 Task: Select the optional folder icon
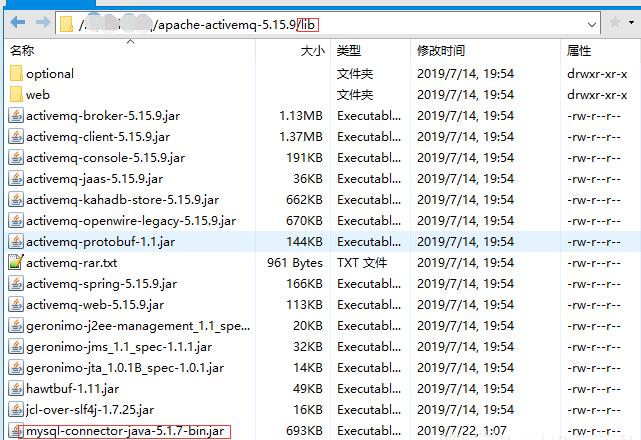16,73
